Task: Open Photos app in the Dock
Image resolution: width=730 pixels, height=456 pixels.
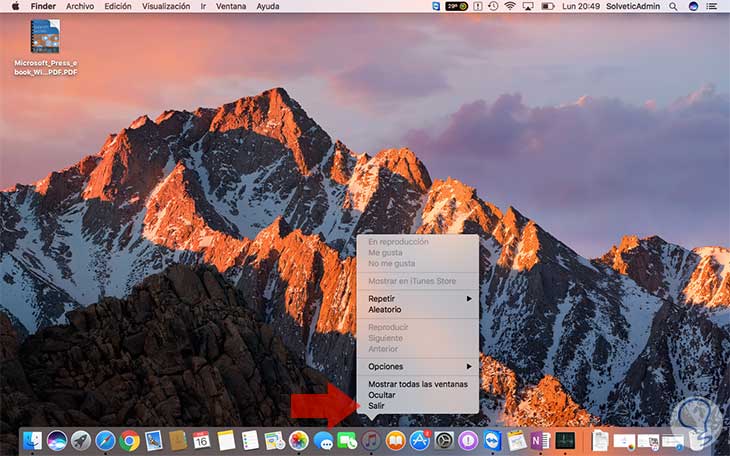Action: [x=298, y=440]
